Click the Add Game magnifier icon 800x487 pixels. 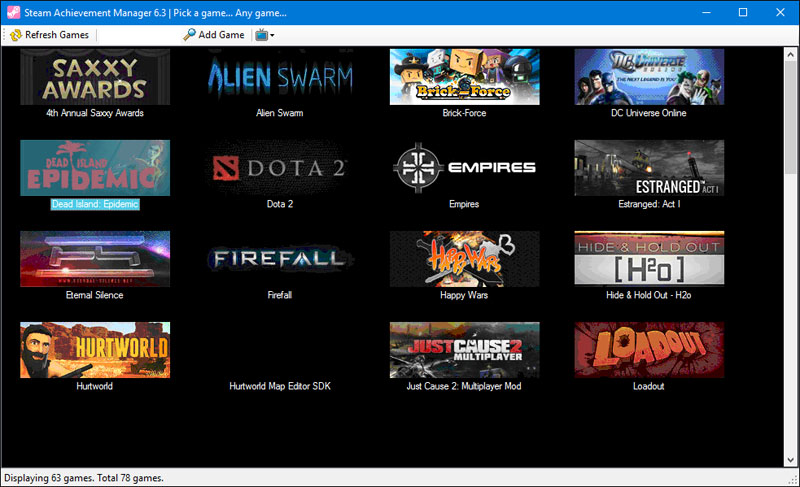189,35
